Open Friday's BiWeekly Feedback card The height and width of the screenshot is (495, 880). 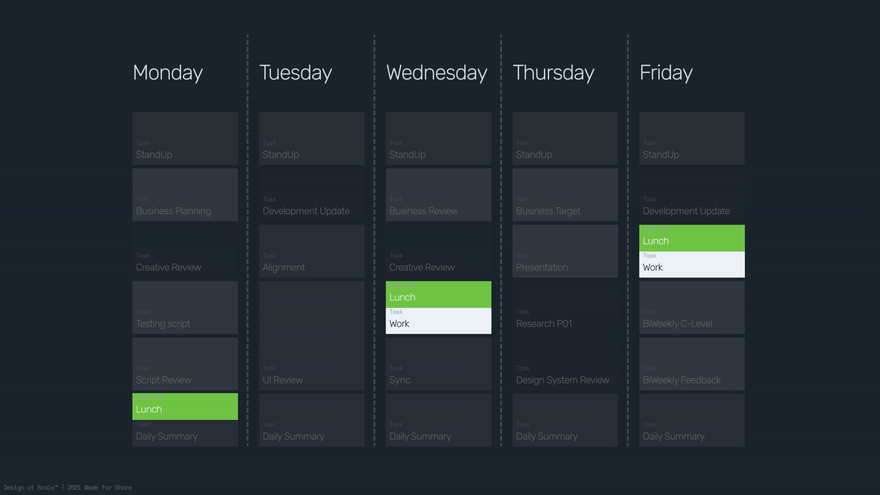point(692,364)
